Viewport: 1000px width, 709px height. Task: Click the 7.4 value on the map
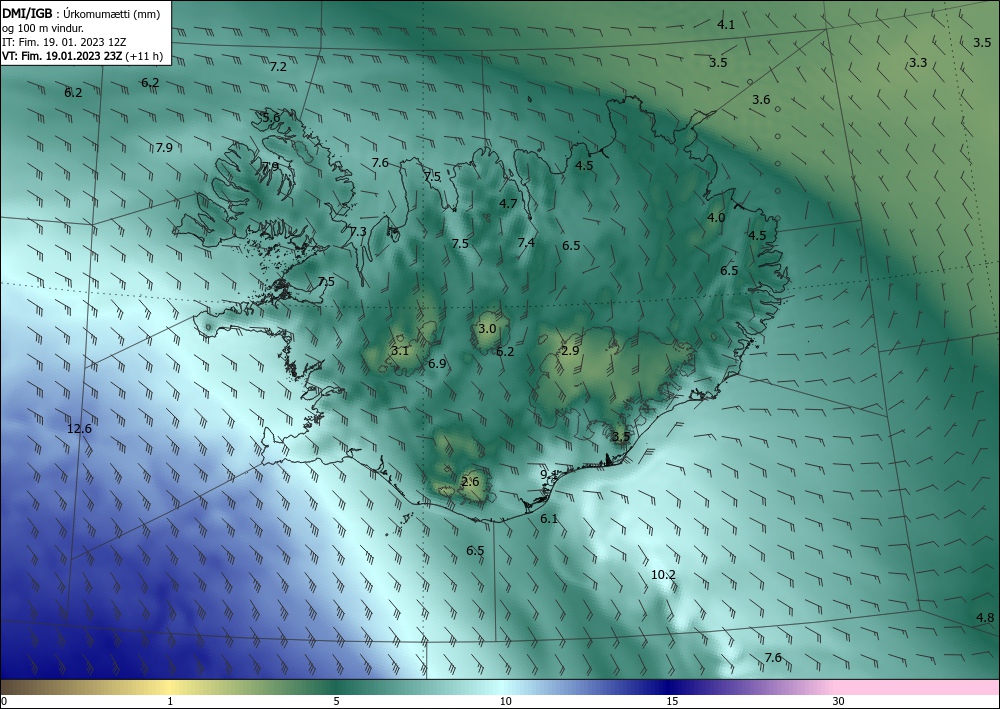526,242
